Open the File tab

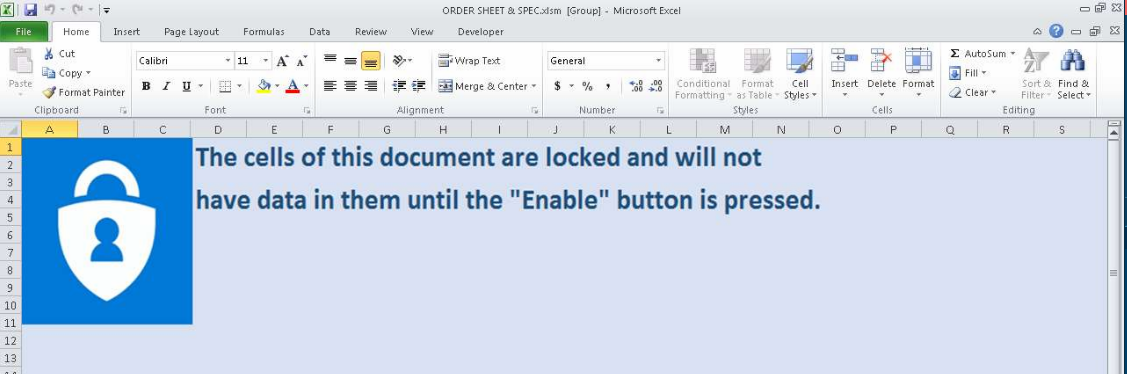pyautogui.click(x=24, y=32)
